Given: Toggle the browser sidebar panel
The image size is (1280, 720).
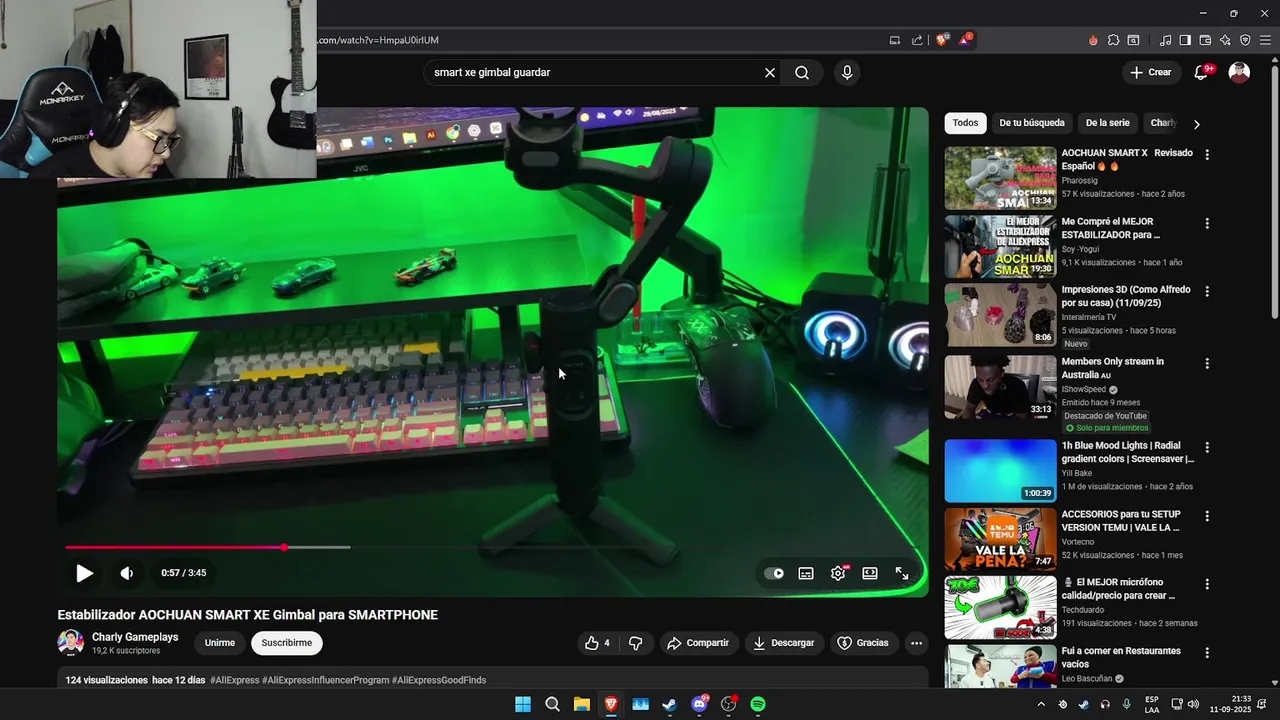Looking at the screenshot, I should pos(1185,40).
